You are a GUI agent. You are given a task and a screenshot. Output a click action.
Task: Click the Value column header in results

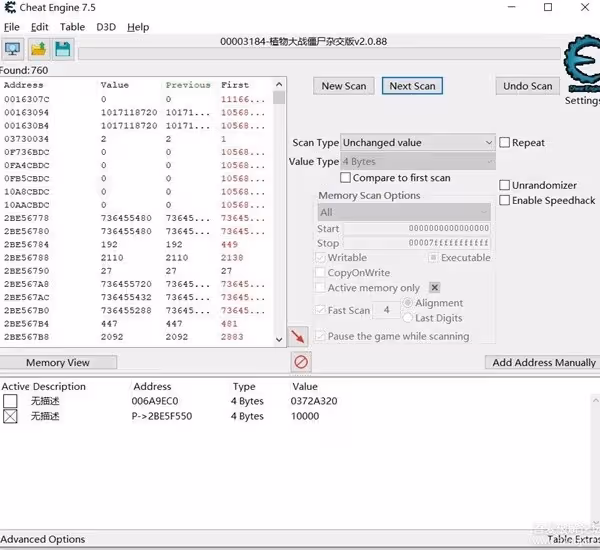[x=115, y=85]
